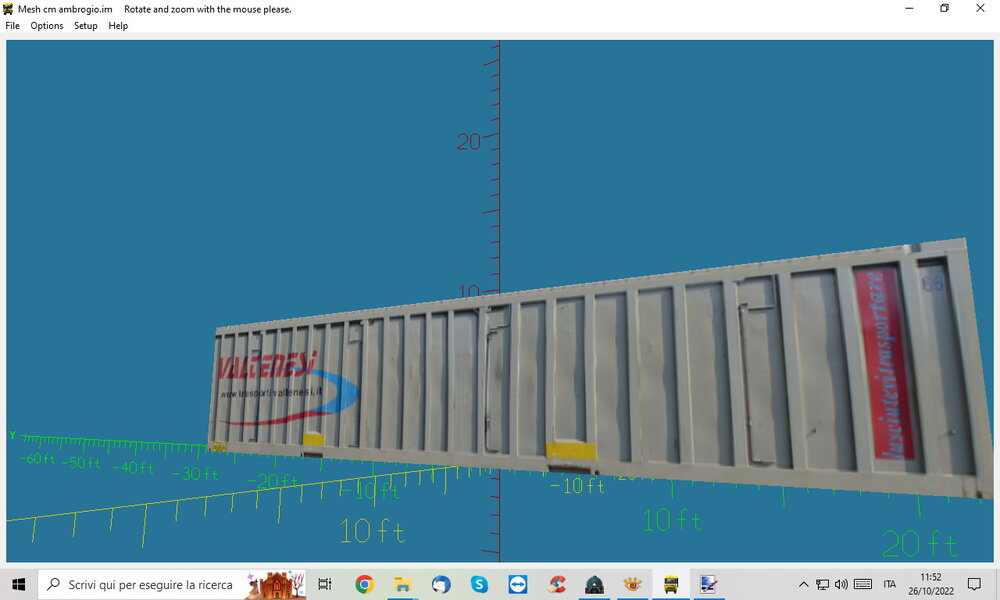Close the Mesh cm window

coord(980,8)
